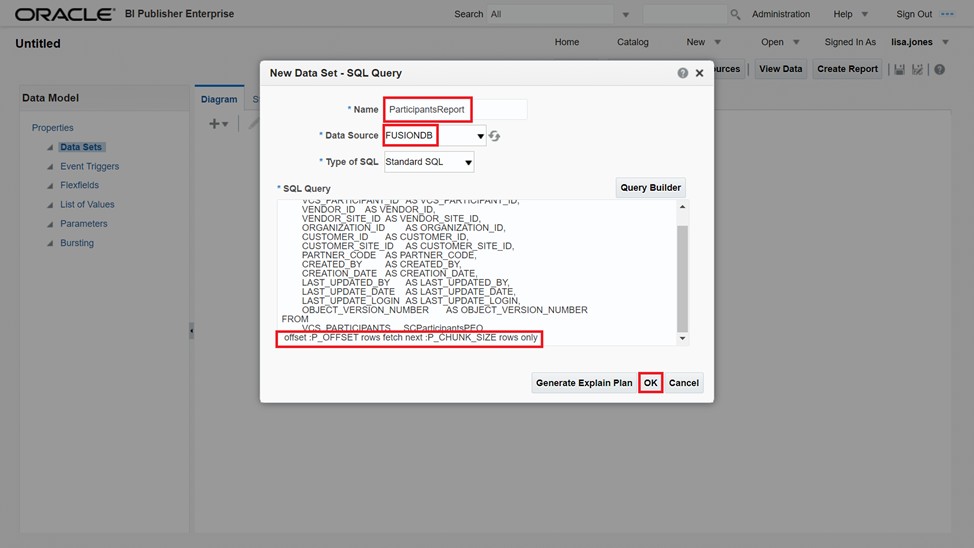Click the Oracle logo
Viewport: 974px width, 548px height.
coord(65,14)
